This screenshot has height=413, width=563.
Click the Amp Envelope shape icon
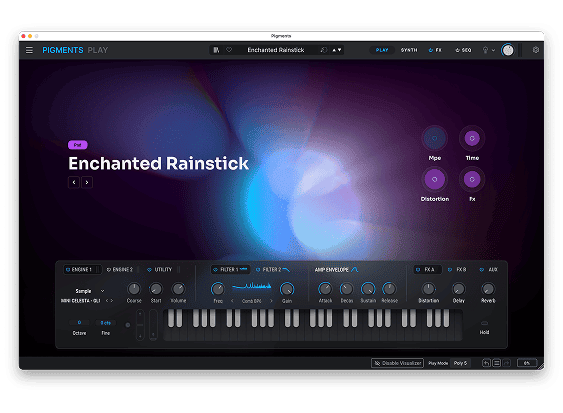click(354, 269)
